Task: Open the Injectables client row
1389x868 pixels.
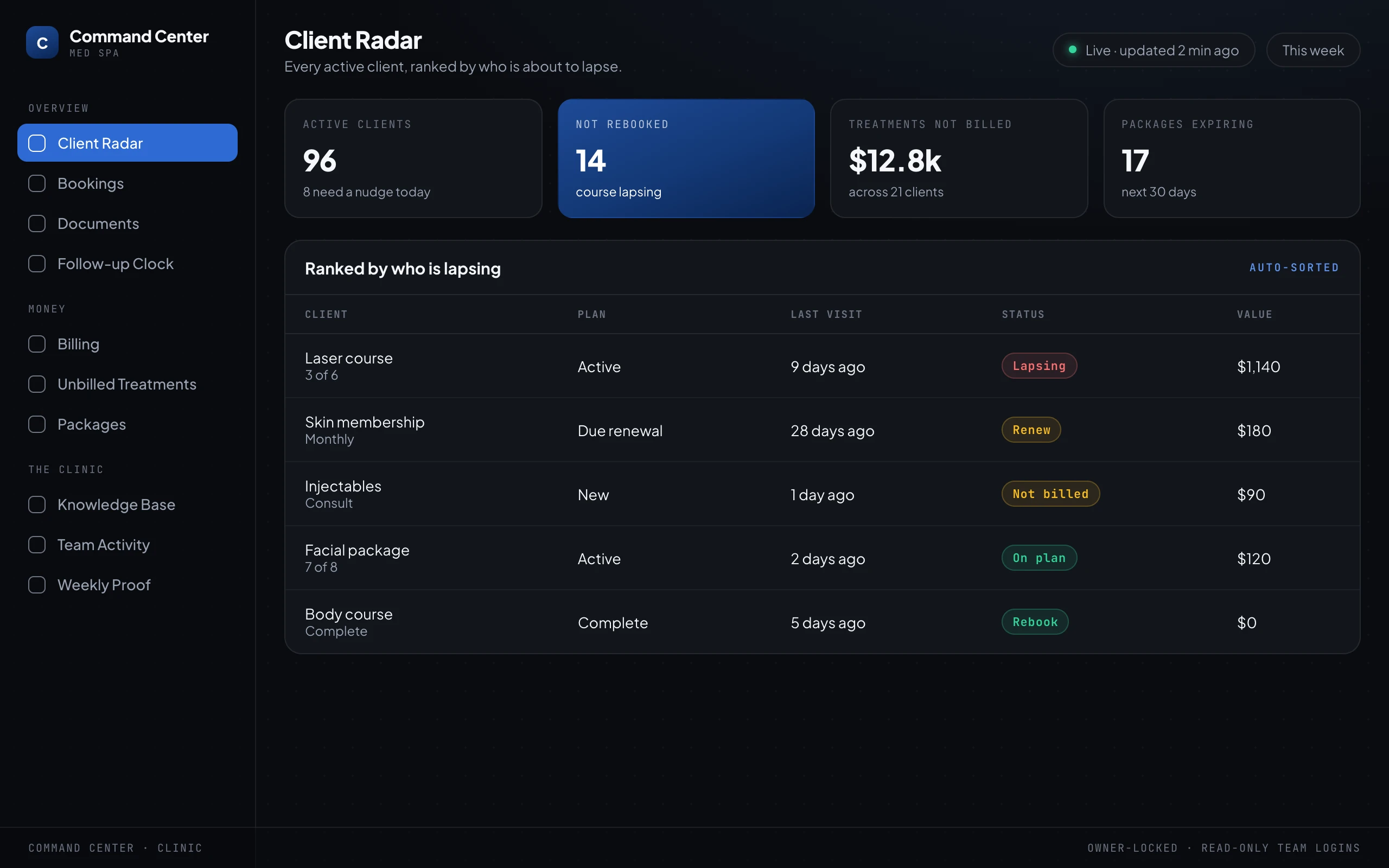Action: (x=822, y=494)
